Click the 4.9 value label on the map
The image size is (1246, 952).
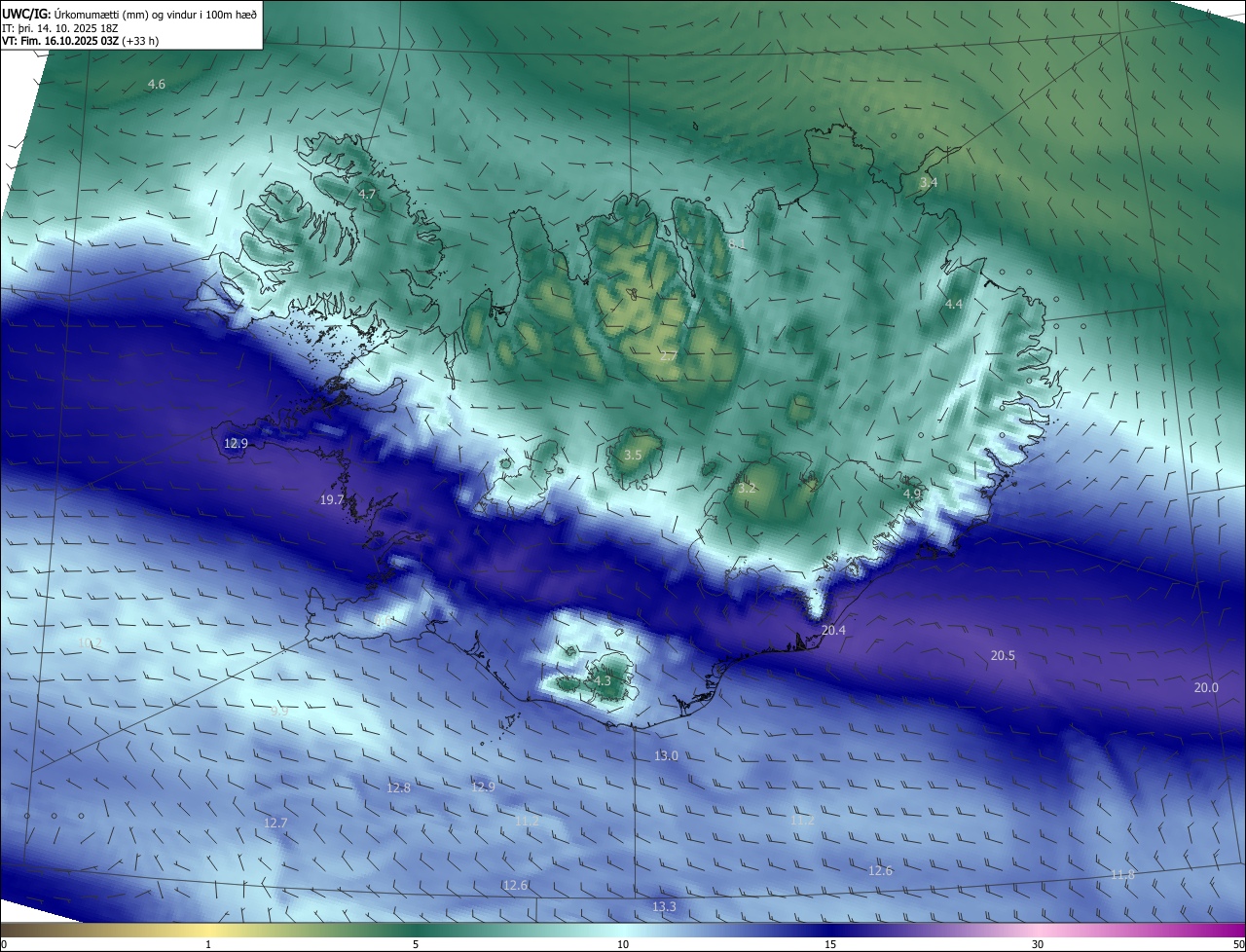point(912,494)
